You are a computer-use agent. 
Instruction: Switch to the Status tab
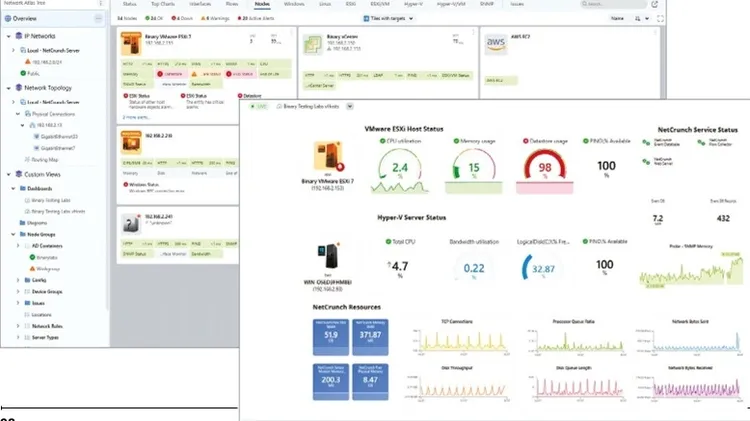129,4
